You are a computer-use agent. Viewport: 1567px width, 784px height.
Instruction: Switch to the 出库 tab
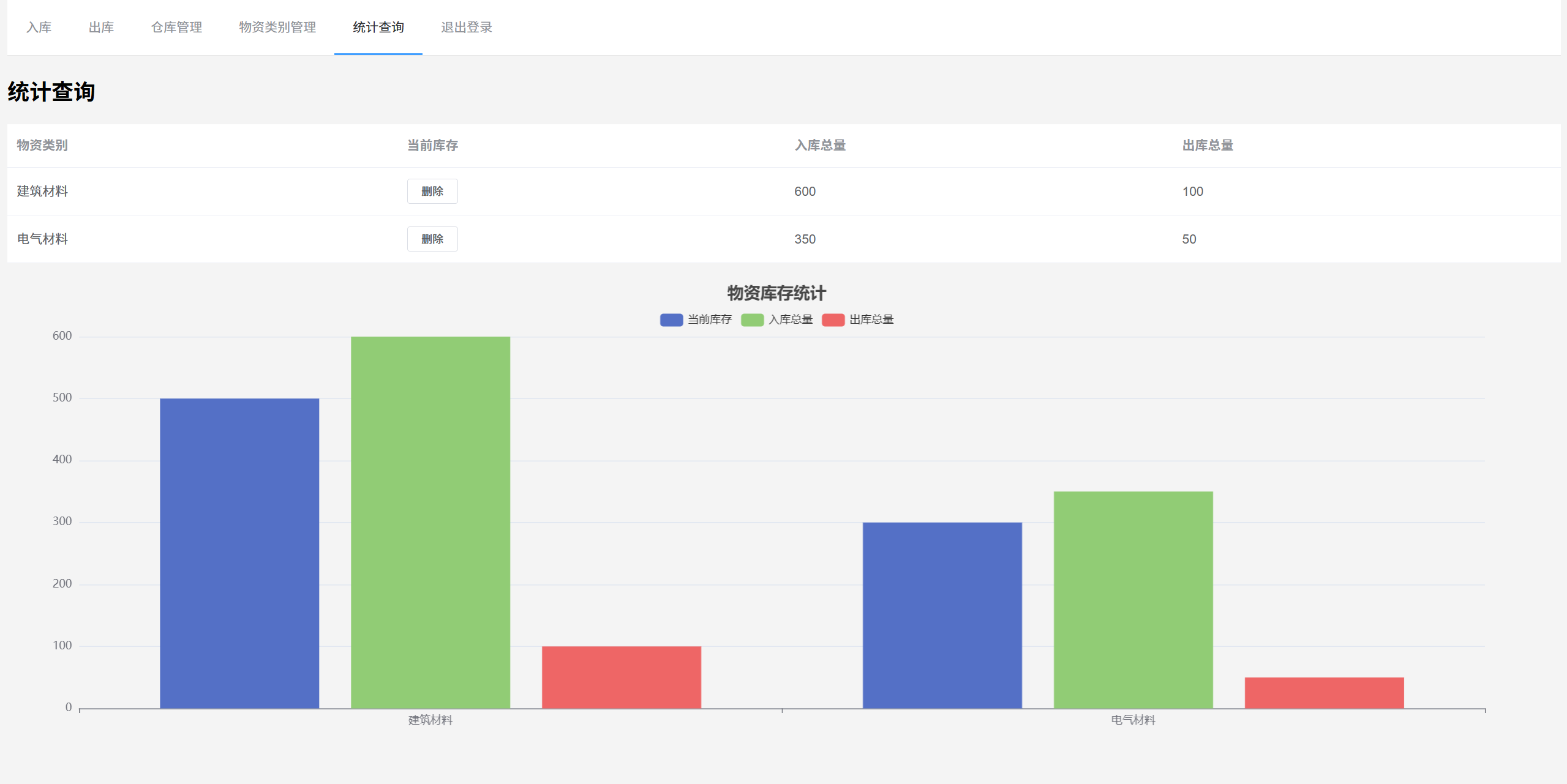[x=101, y=28]
